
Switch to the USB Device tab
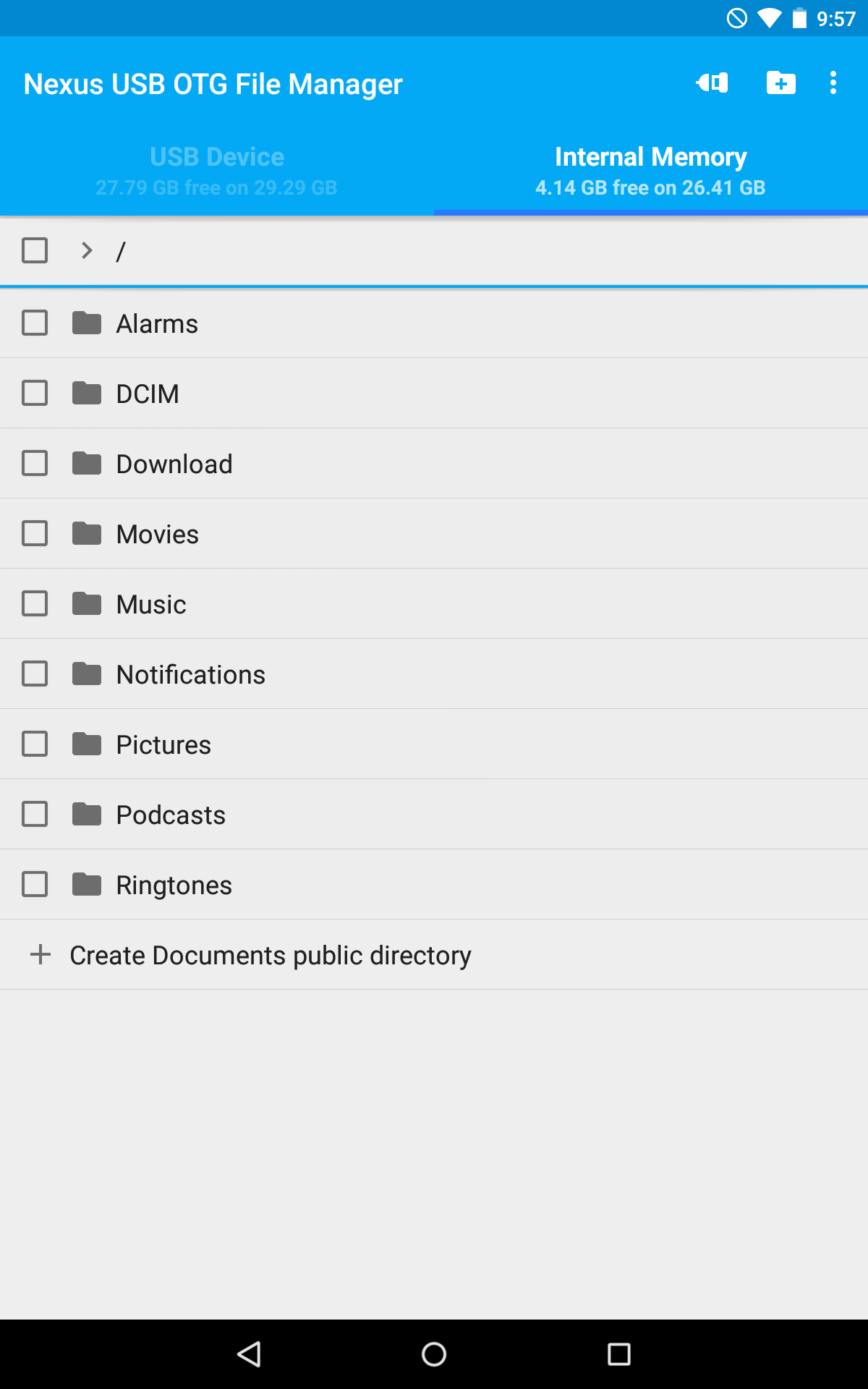pyautogui.click(x=217, y=171)
